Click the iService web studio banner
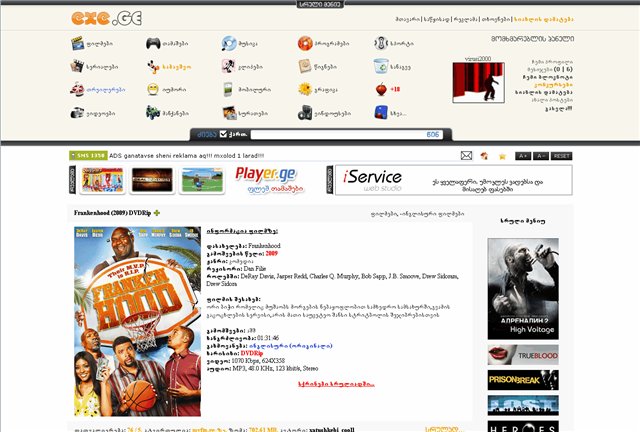The image size is (640, 432). point(453,180)
